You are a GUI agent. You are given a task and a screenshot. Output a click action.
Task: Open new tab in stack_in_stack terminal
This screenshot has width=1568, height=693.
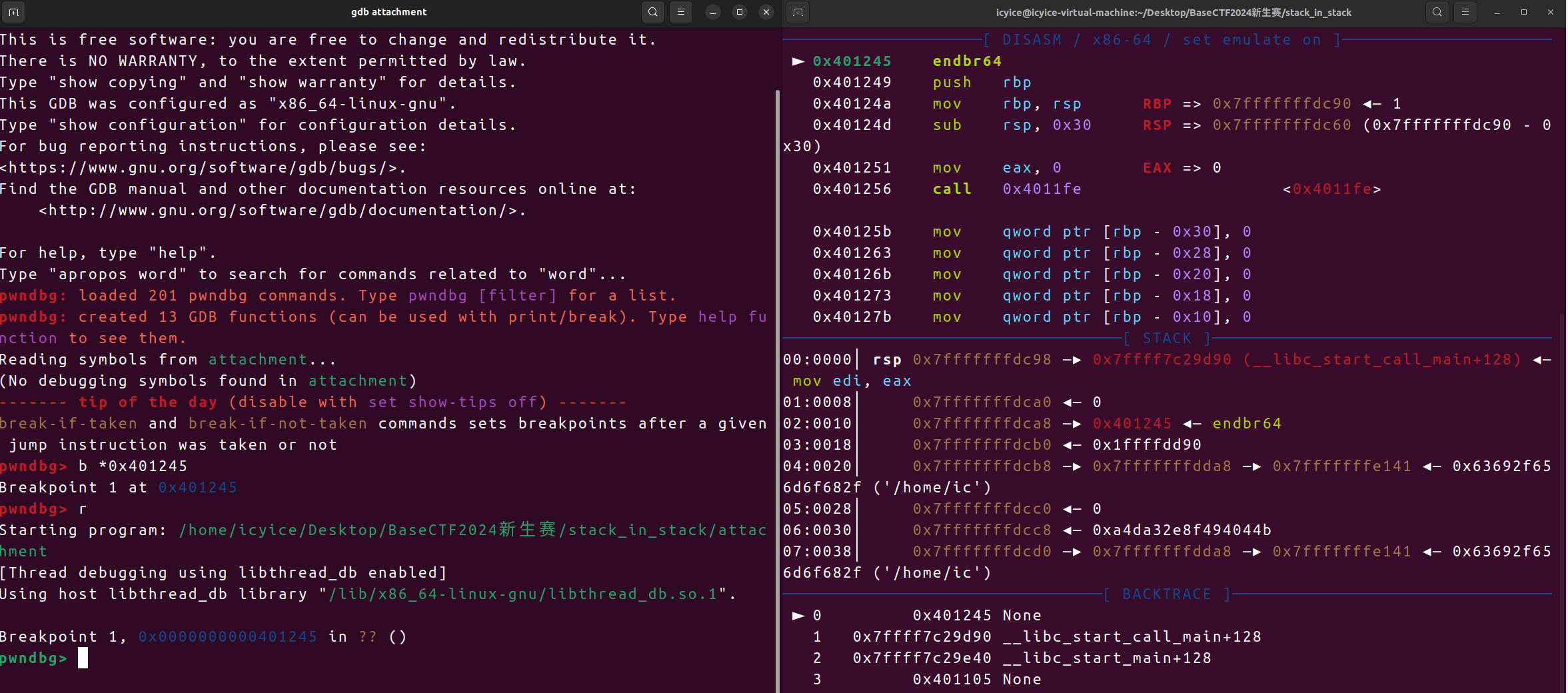tap(798, 12)
